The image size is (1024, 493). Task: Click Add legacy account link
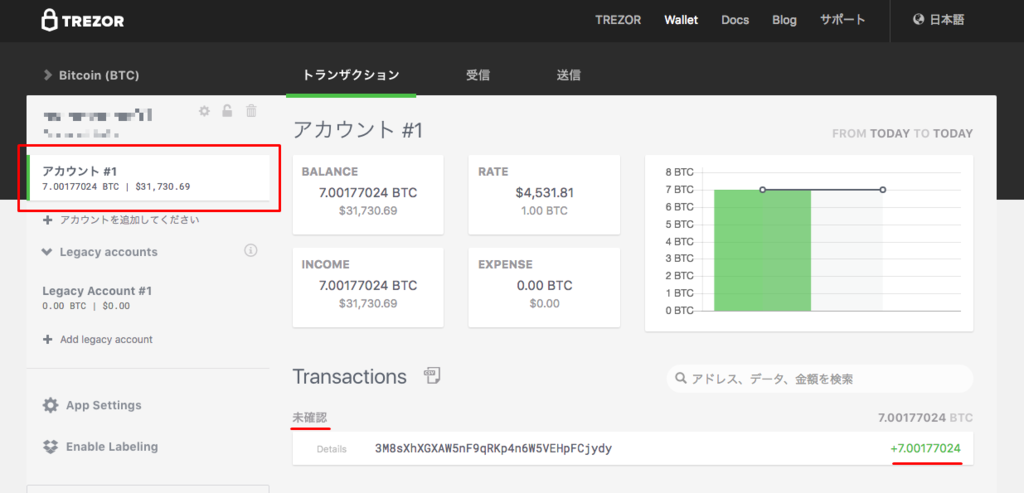click(106, 340)
